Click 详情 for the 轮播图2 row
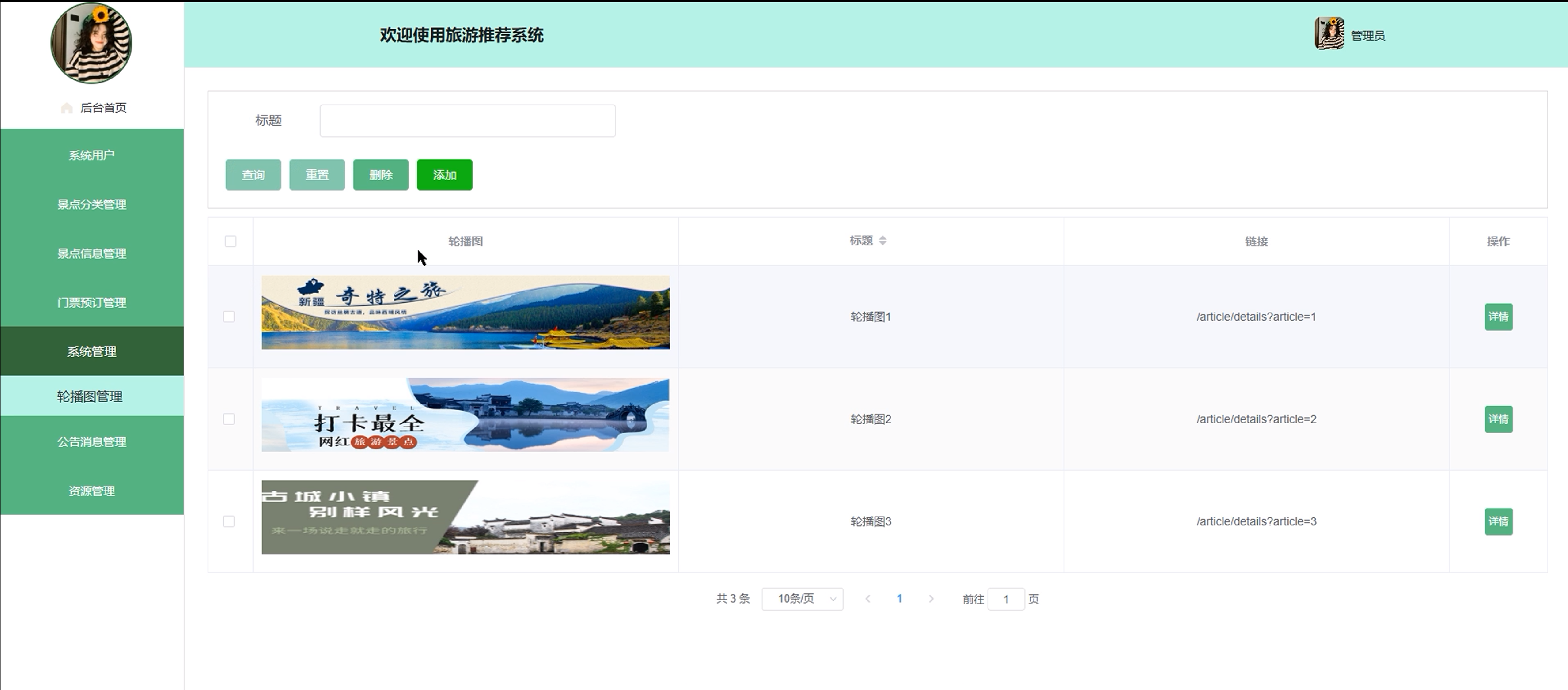The height and width of the screenshot is (690, 1568). click(1498, 419)
